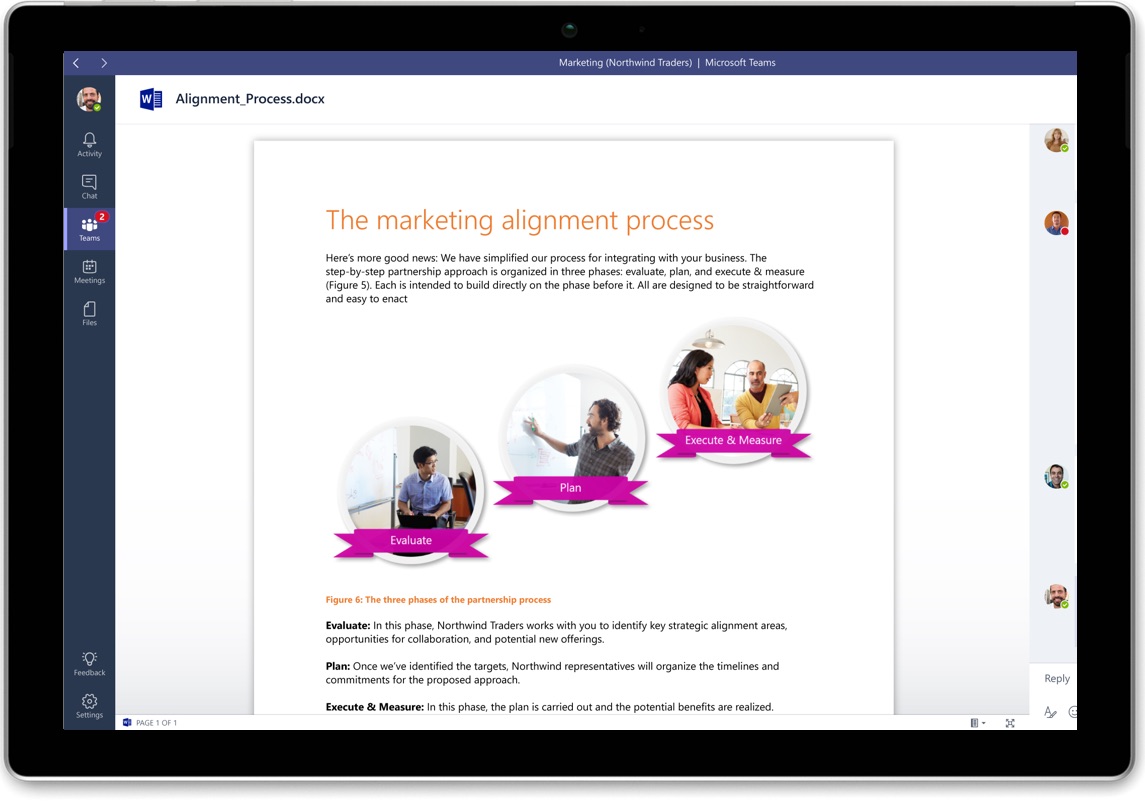Viewport: 1145px width, 804px height.
Task: Open the Files section
Action: point(89,313)
